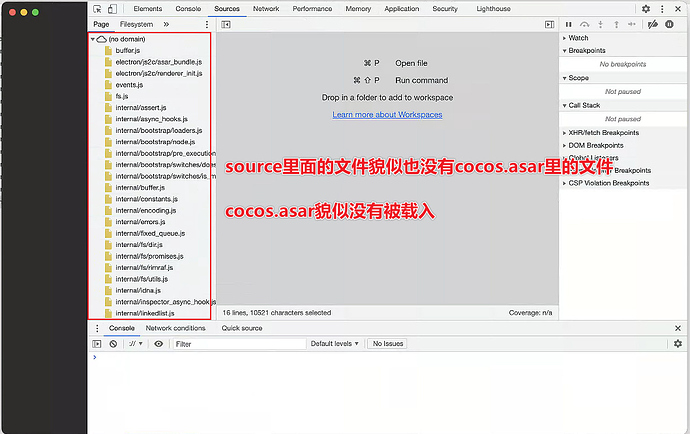690x434 pixels.
Task: Open the Network tab
Action: (266, 9)
